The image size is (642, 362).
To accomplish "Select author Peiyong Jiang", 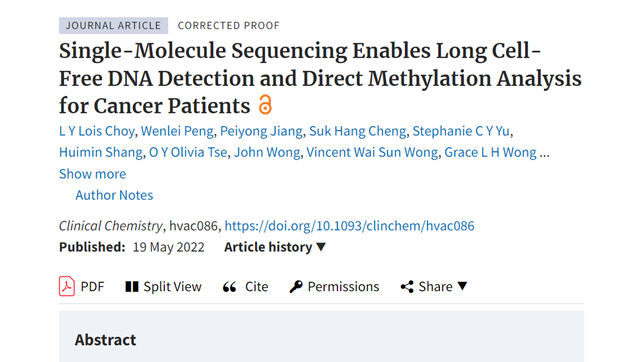I will [261, 131].
